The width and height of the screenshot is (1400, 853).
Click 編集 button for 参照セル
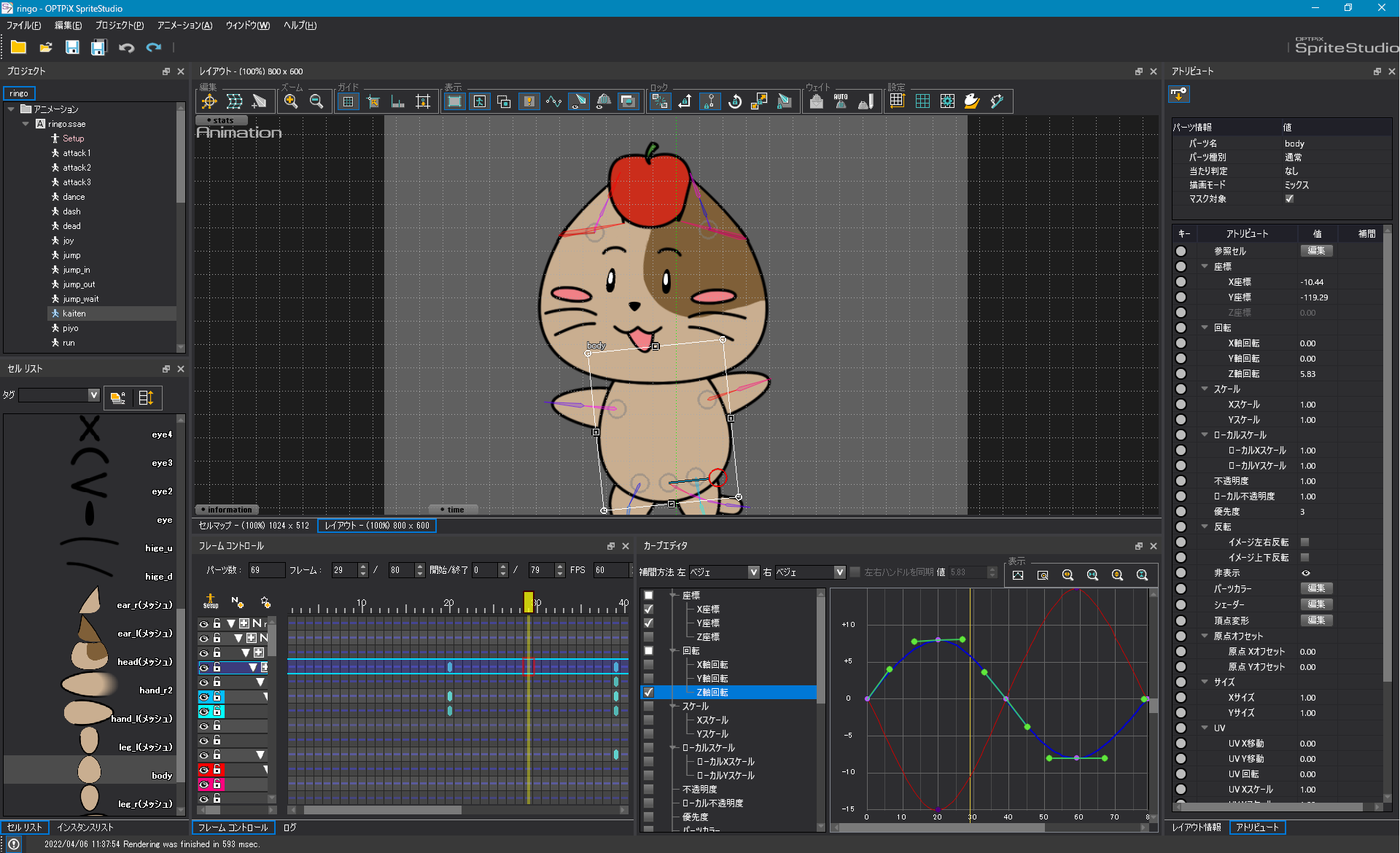point(1316,250)
